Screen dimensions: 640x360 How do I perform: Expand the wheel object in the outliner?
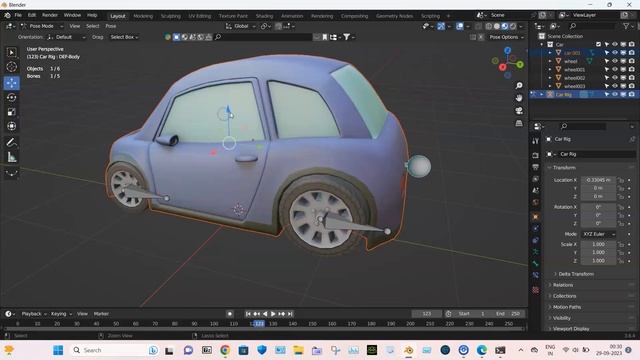click(550, 61)
